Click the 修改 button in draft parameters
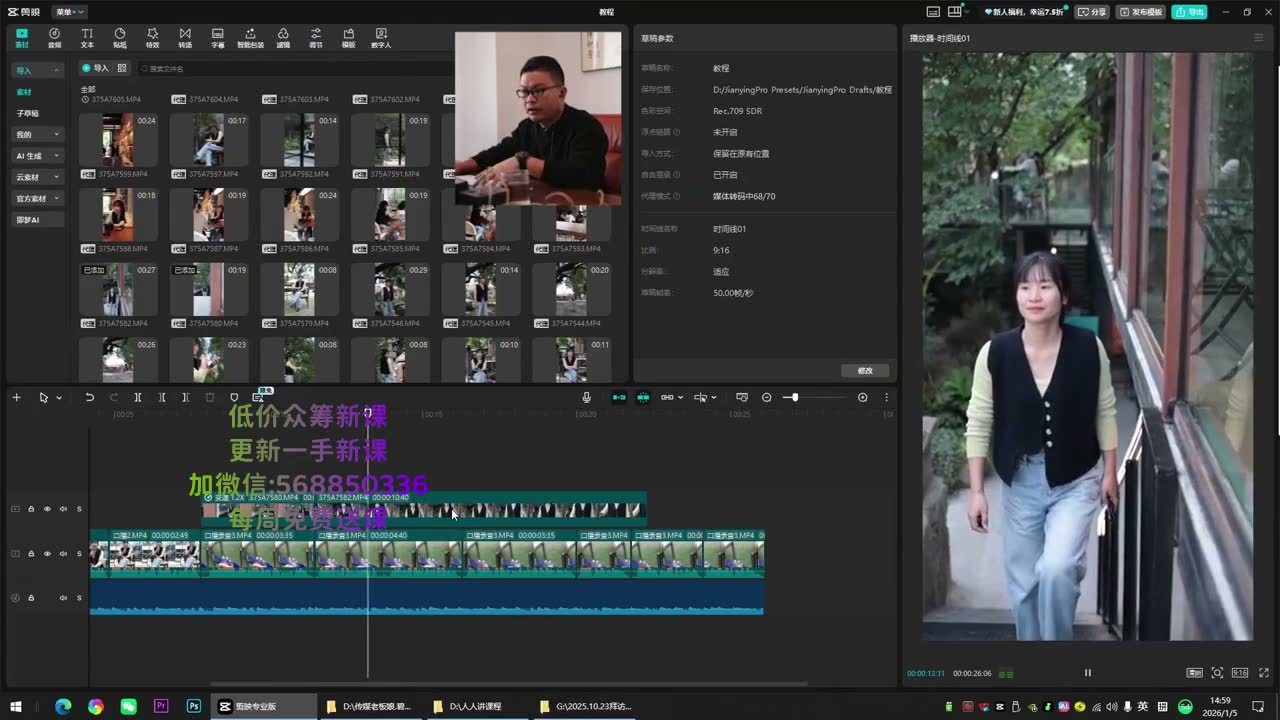This screenshot has width=1280, height=720. pyautogui.click(x=865, y=370)
